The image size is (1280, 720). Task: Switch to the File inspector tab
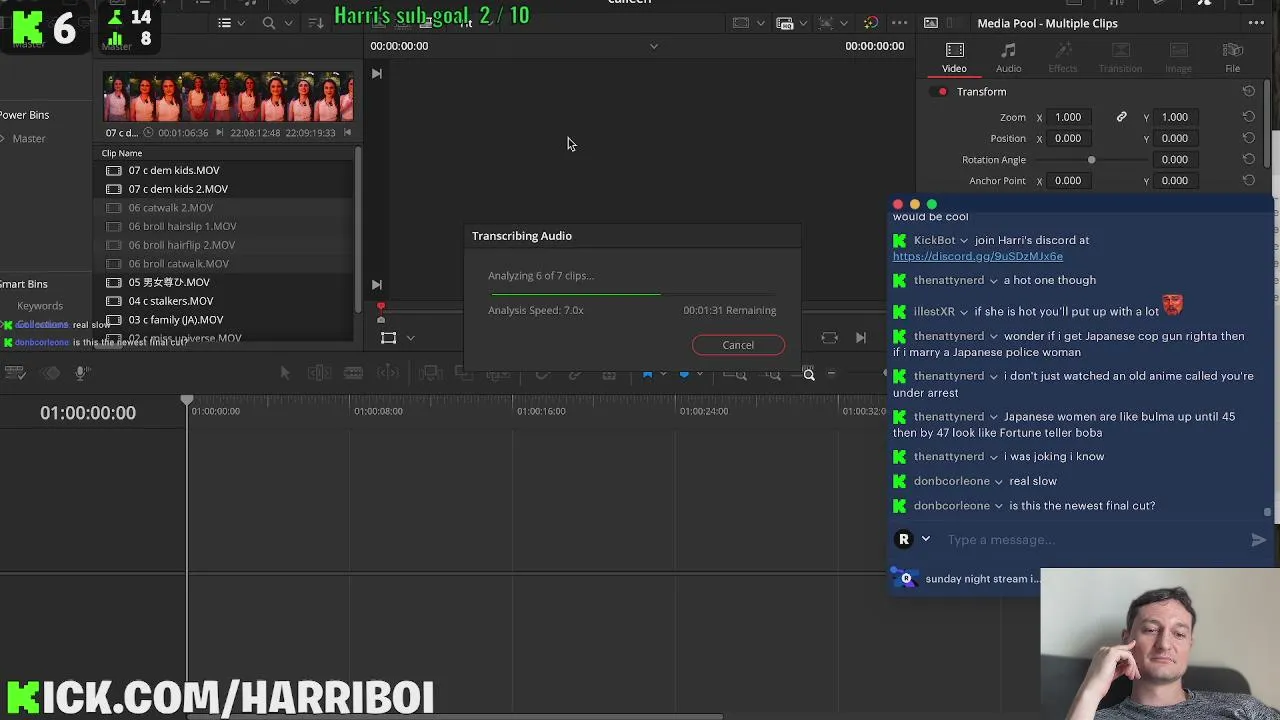tap(1233, 58)
